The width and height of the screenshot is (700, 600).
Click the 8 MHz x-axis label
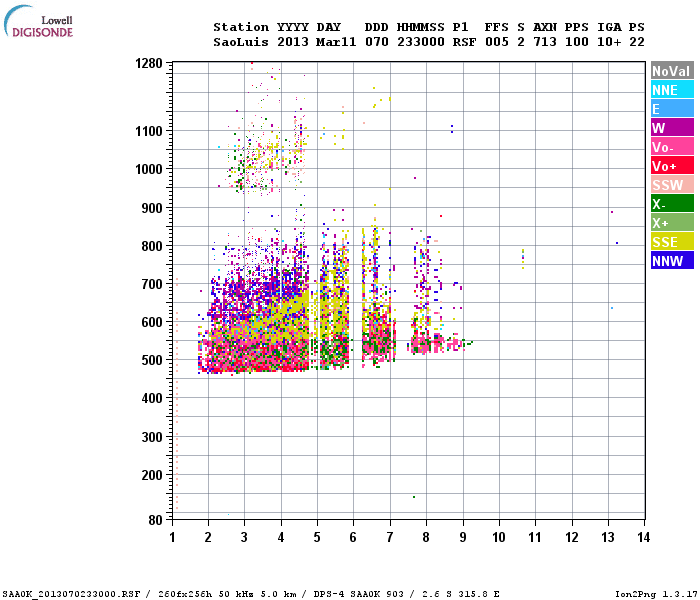(426, 537)
